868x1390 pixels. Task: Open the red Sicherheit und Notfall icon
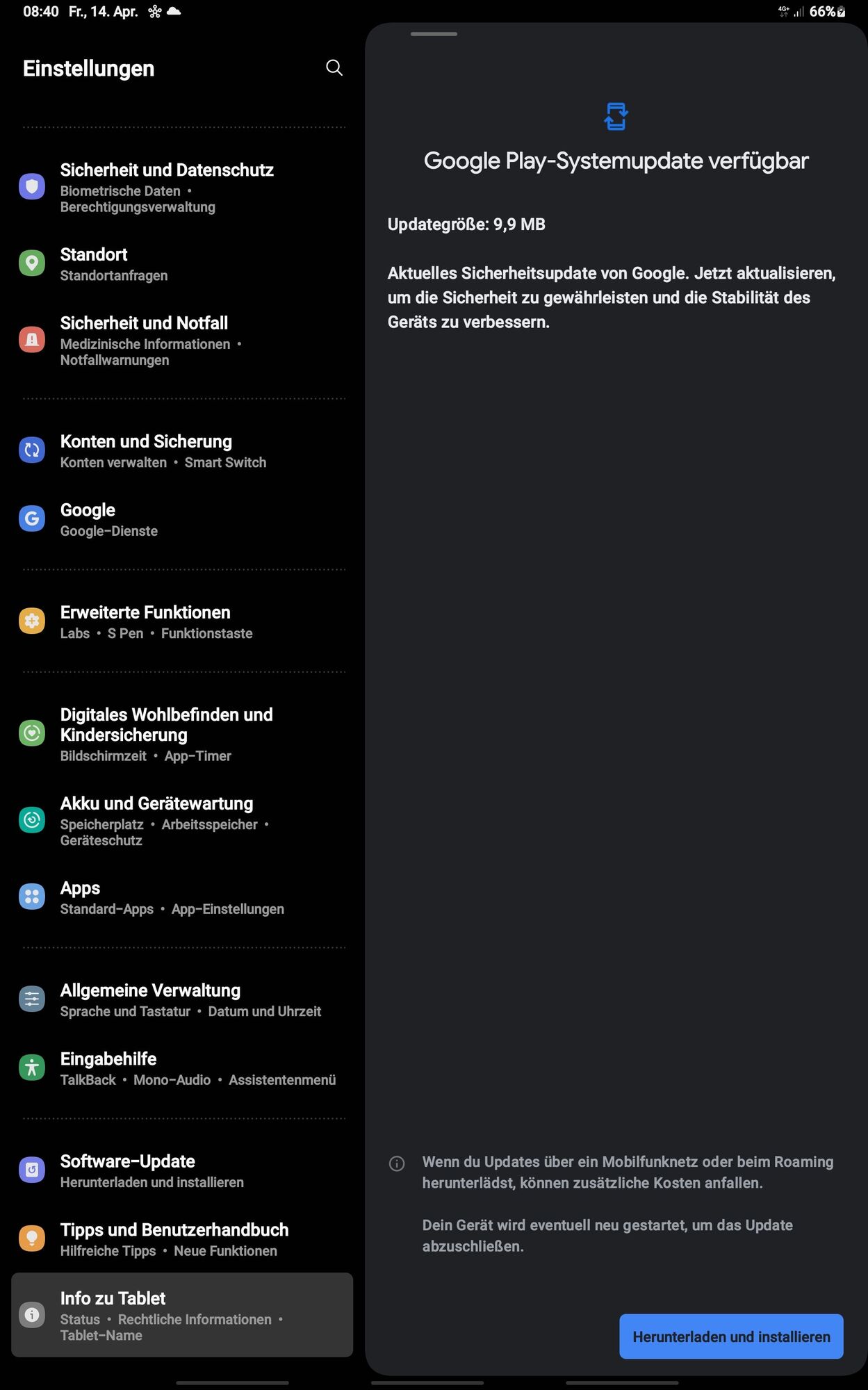(x=32, y=339)
